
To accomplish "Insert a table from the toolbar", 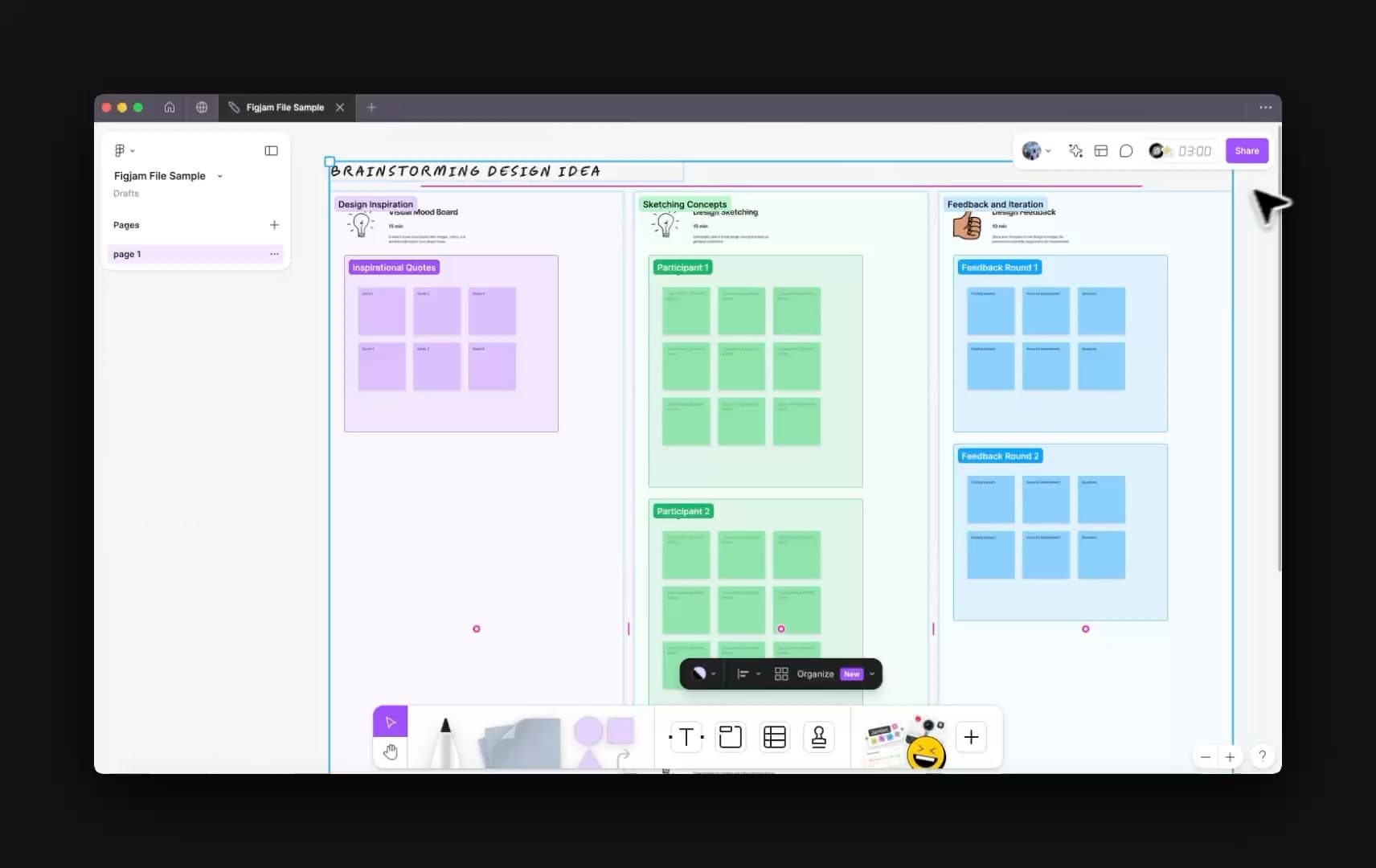I will point(774,737).
